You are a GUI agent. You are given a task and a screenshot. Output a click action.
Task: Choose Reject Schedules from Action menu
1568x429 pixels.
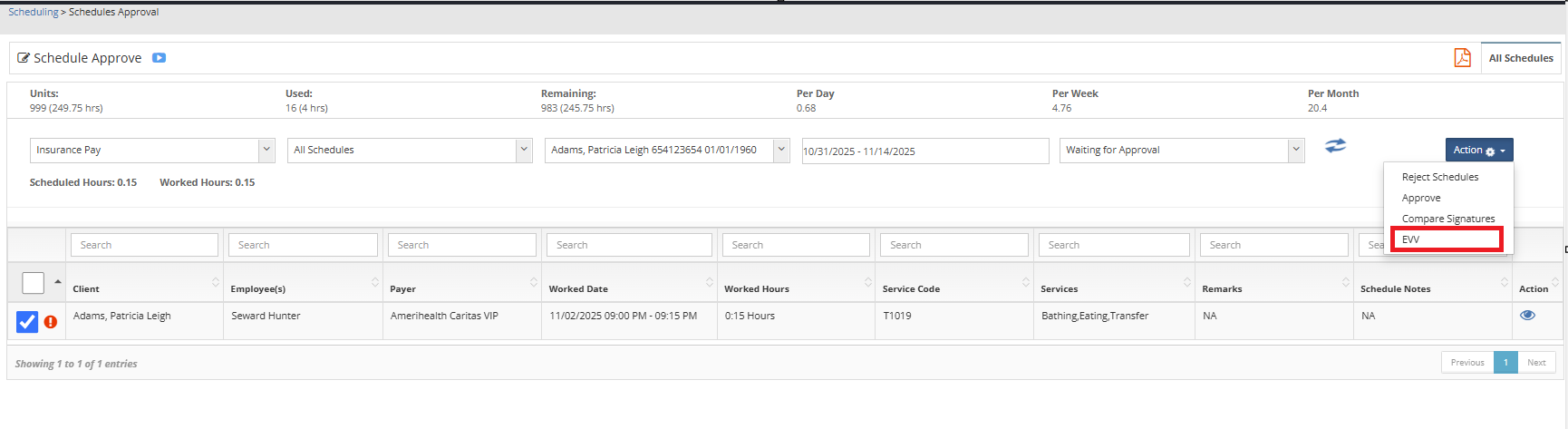coord(1439,177)
